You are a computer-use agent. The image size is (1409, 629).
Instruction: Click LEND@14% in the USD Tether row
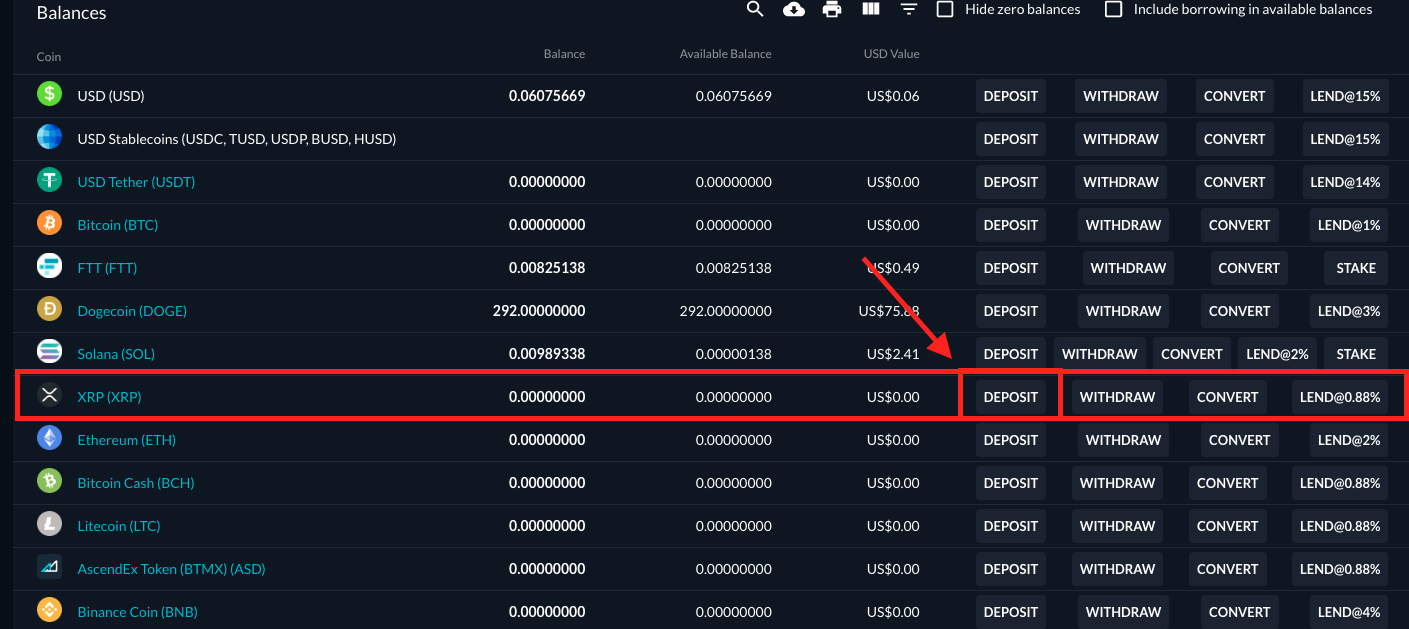(x=1345, y=182)
